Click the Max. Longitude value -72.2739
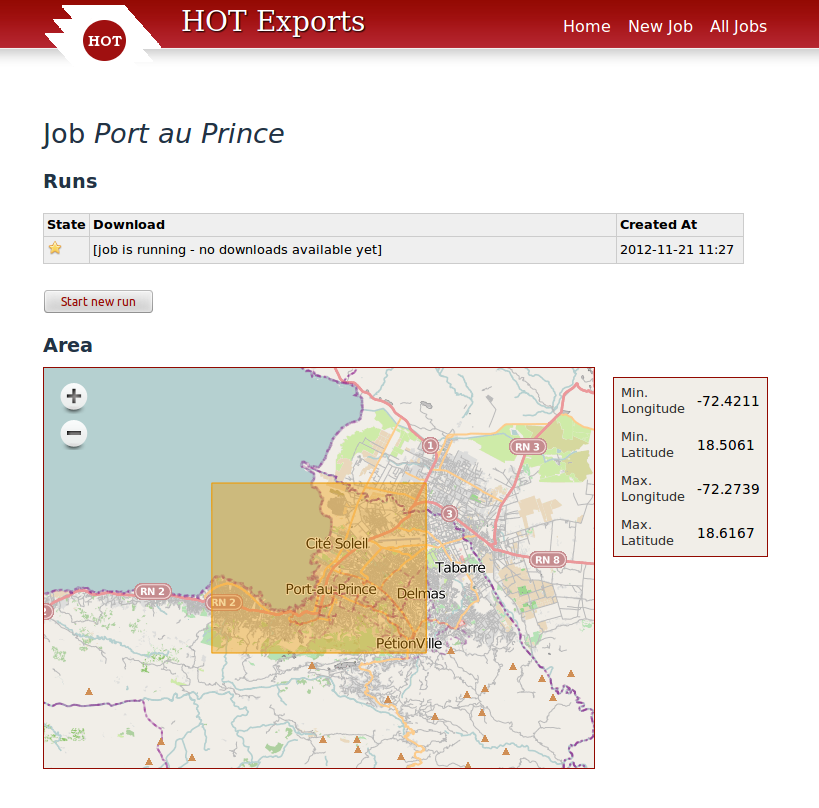The height and width of the screenshot is (808, 819). [x=728, y=489]
